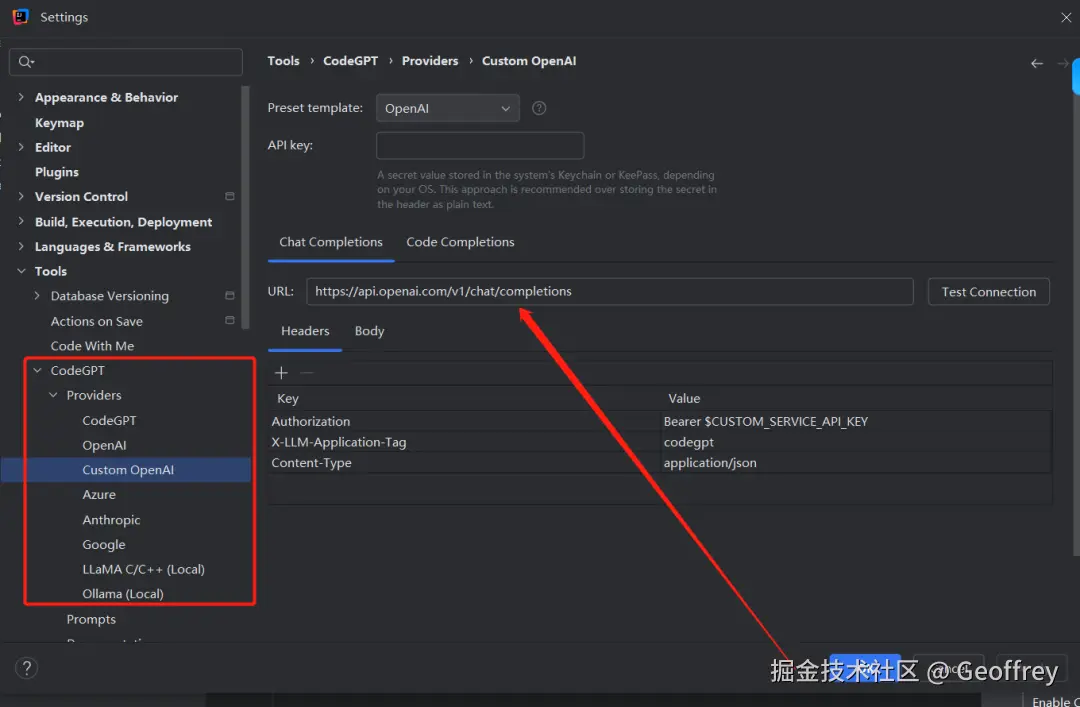Viewport: 1080px width, 707px height.
Task: Select Ollama (Local) provider
Action: point(123,594)
